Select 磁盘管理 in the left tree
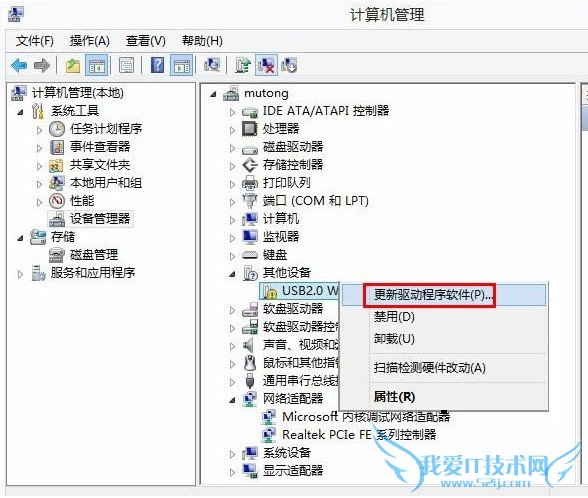This screenshot has height=498, width=588. click(x=94, y=255)
